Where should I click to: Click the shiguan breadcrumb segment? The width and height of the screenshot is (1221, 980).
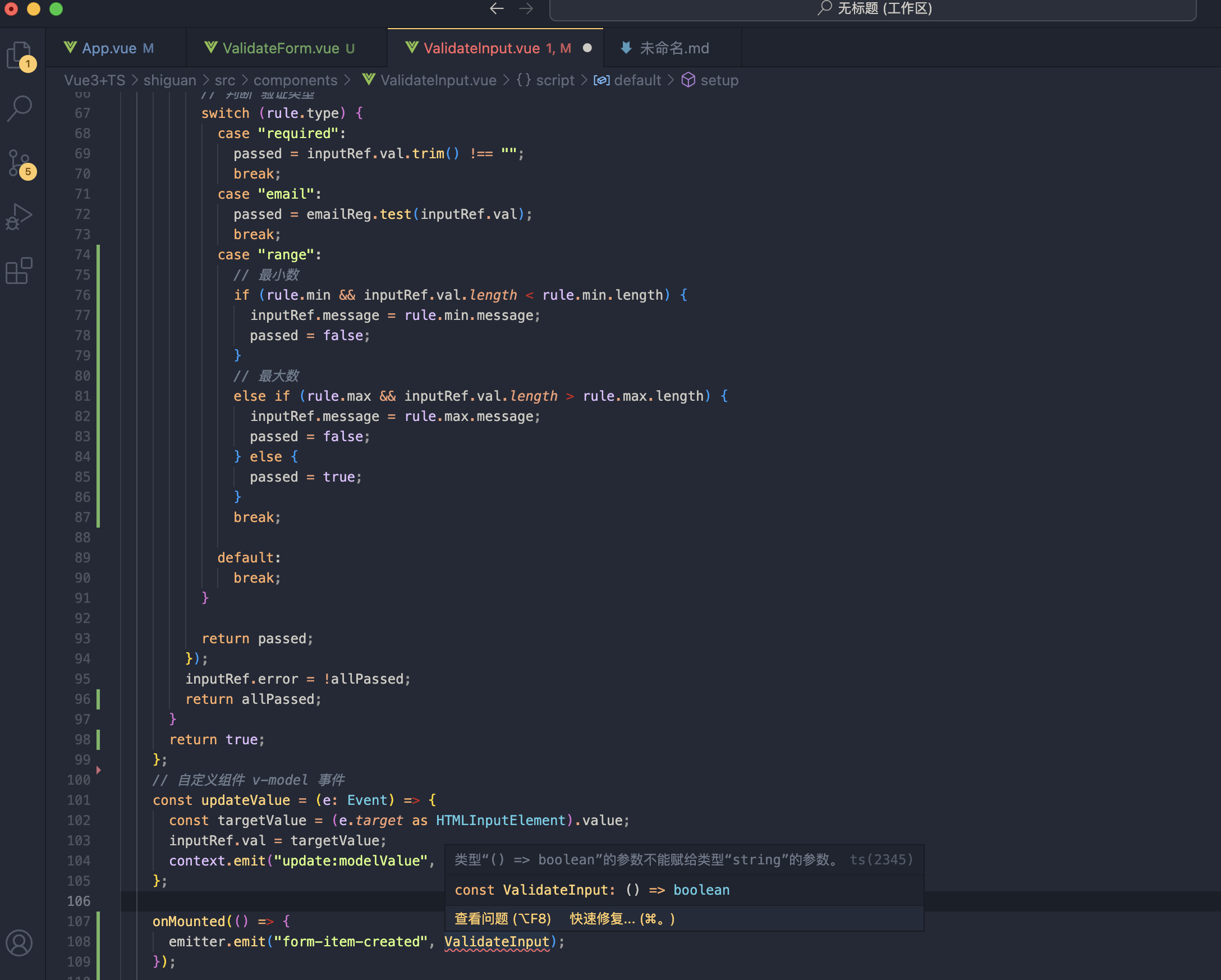pos(170,80)
